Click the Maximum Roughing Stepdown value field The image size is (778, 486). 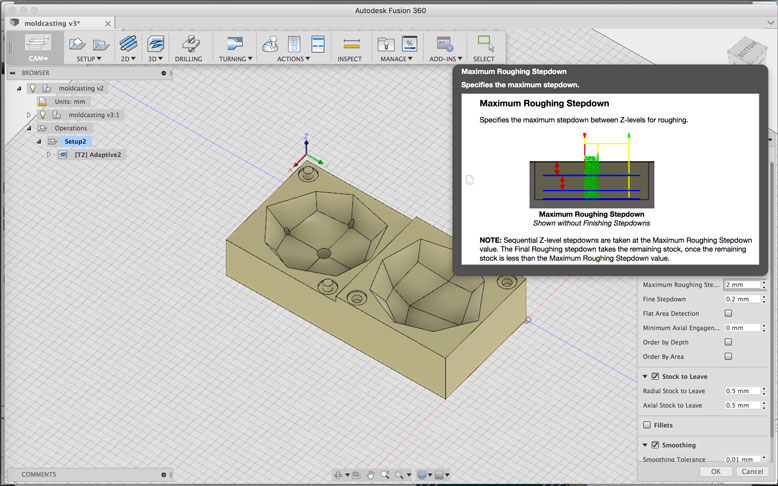(742, 284)
